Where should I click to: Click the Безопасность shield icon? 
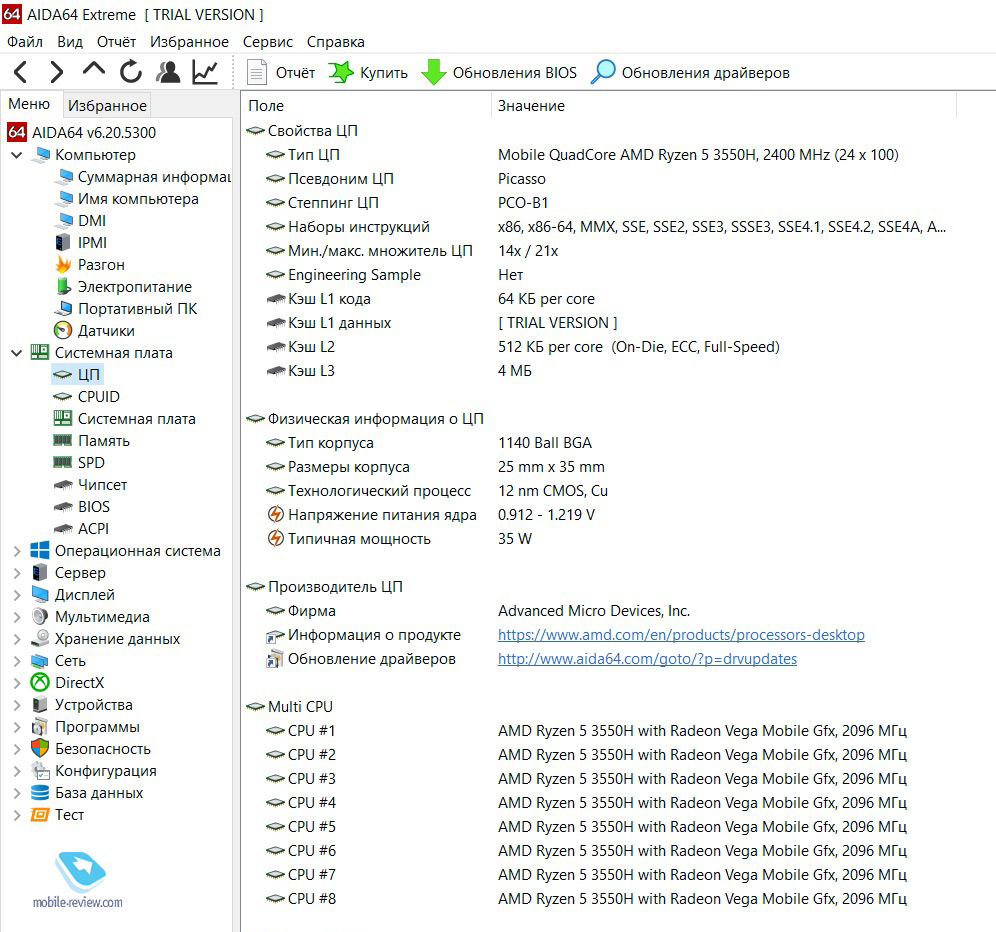pyautogui.click(x=40, y=748)
